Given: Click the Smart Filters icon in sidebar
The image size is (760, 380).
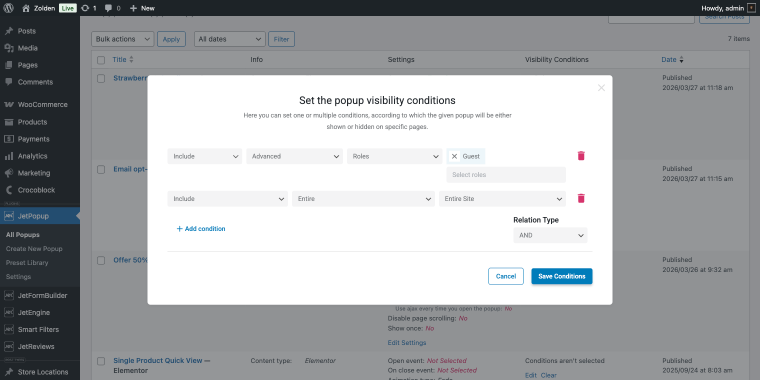Looking at the screenshot, I should pos(9,330).
